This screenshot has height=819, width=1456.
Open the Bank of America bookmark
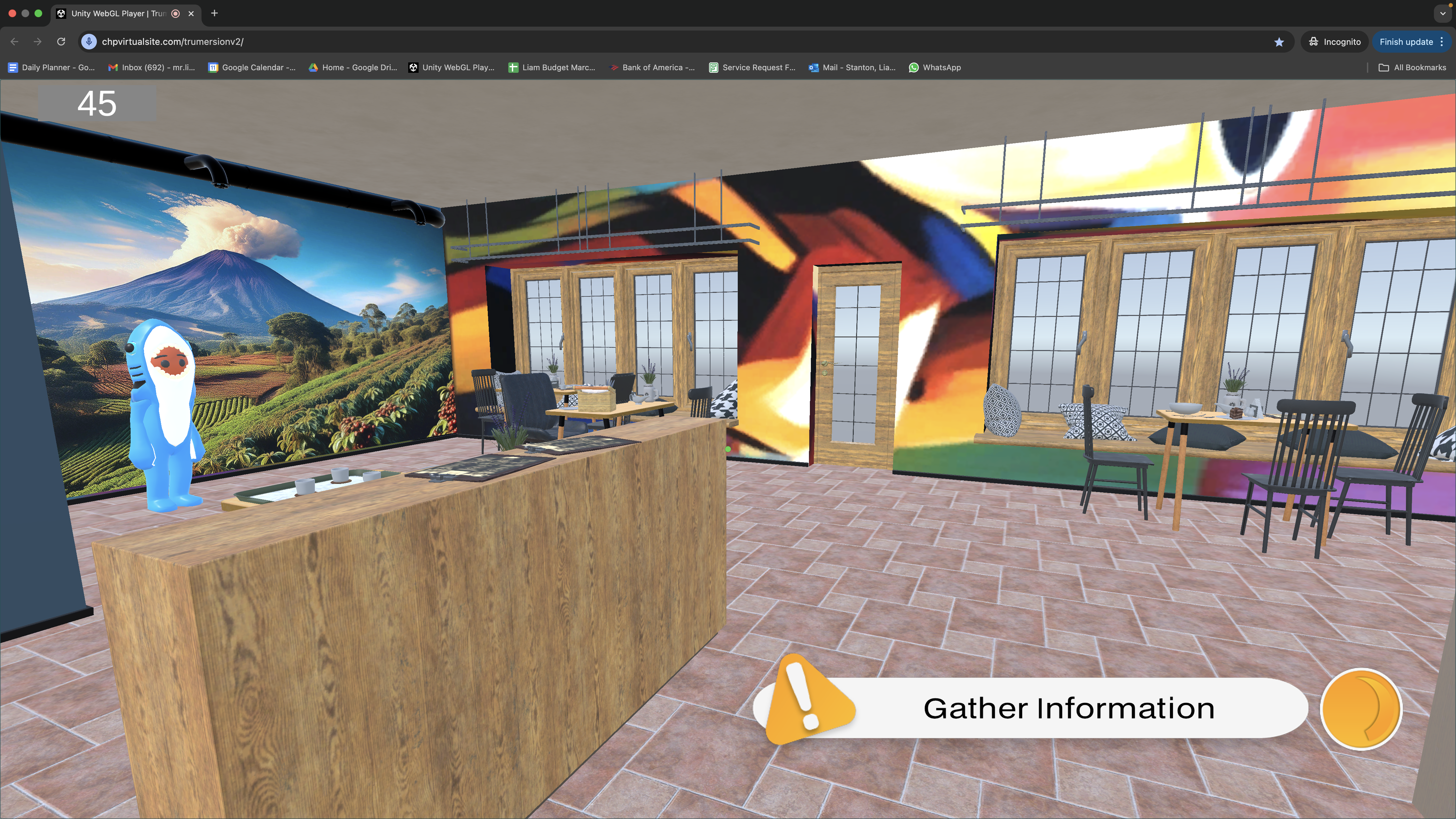pos(652,67)
